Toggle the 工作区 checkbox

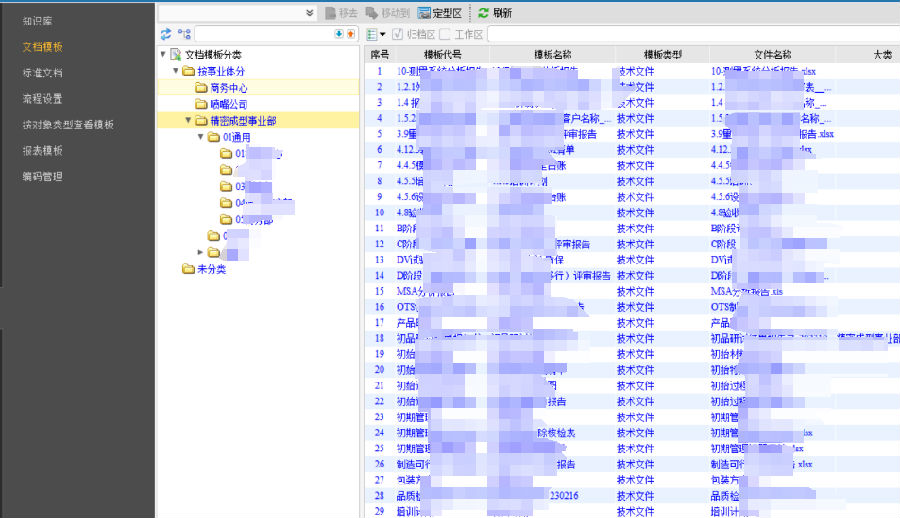click(x=445, y=34)
